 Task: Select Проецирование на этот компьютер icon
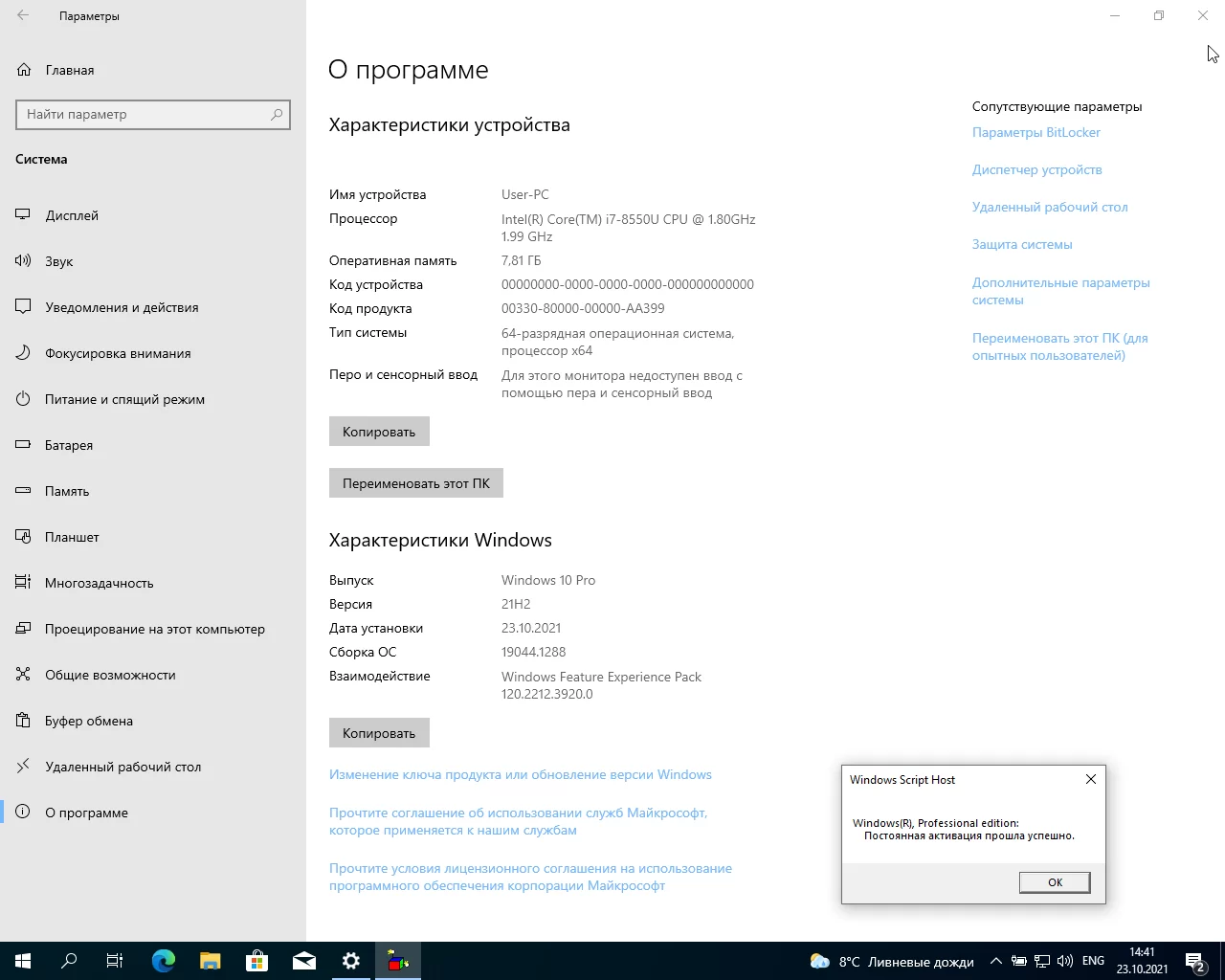tap(24, 629)
